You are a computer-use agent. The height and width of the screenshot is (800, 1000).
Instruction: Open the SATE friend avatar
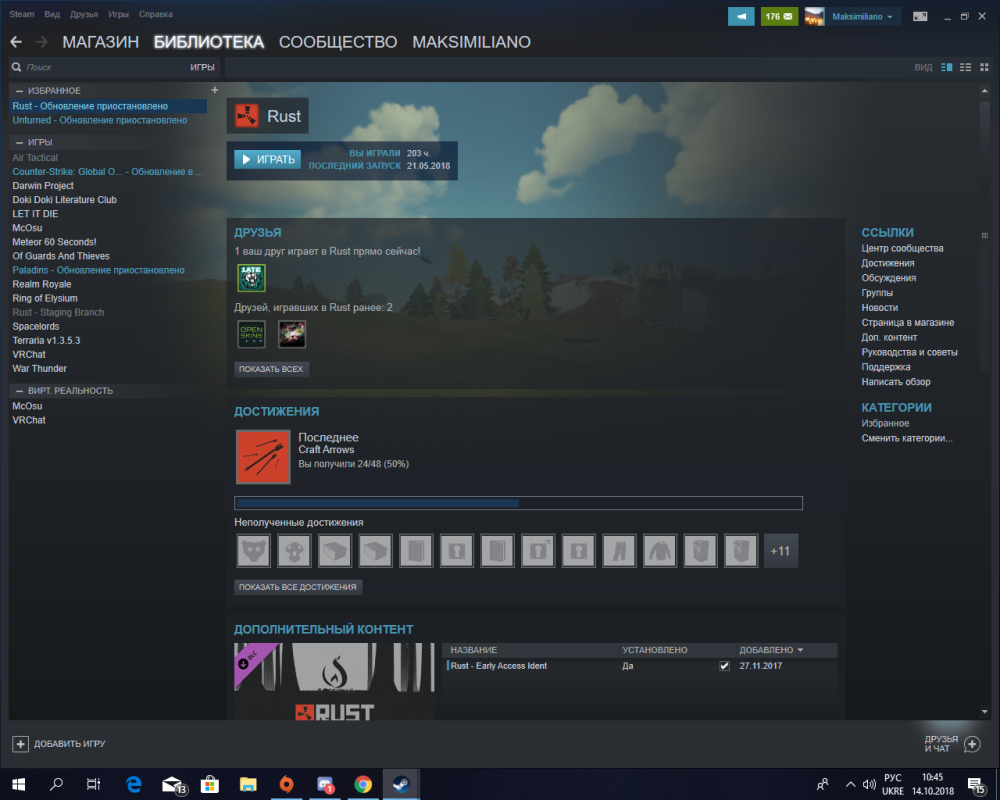pos(251,278)
